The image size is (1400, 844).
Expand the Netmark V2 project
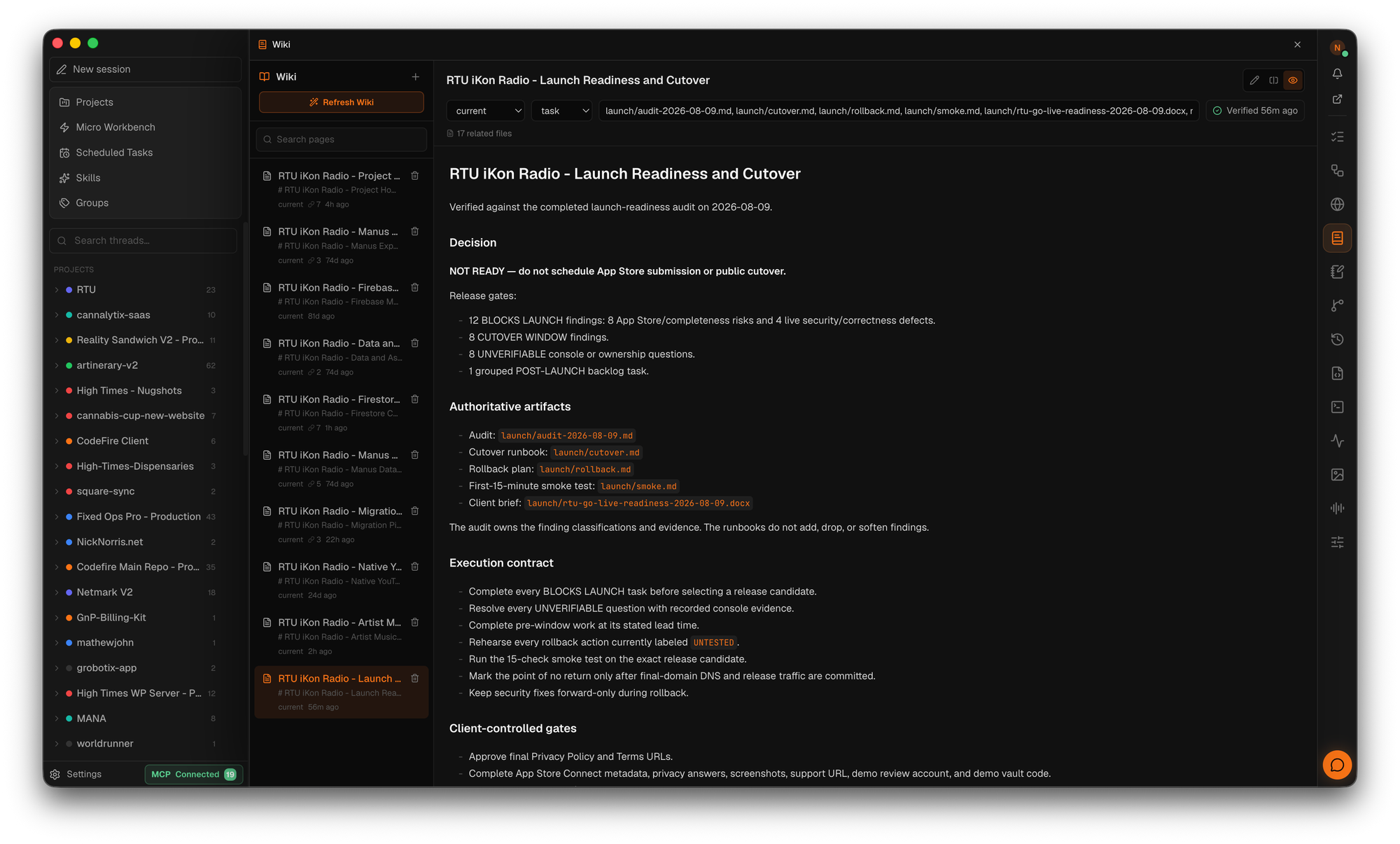click(x=57, y=593)
